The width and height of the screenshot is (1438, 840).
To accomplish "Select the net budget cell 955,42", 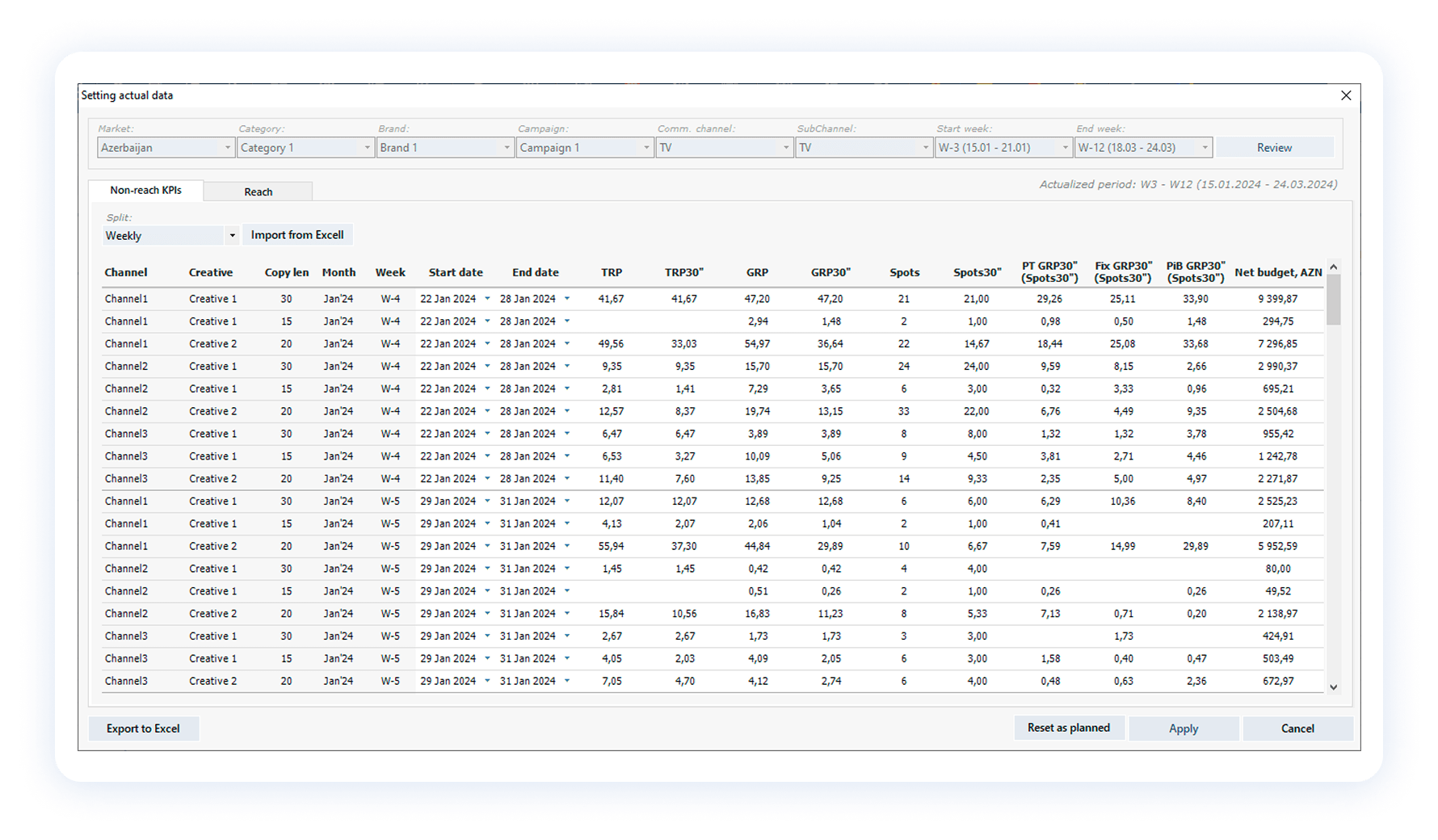I will [x=1278, y=435].
